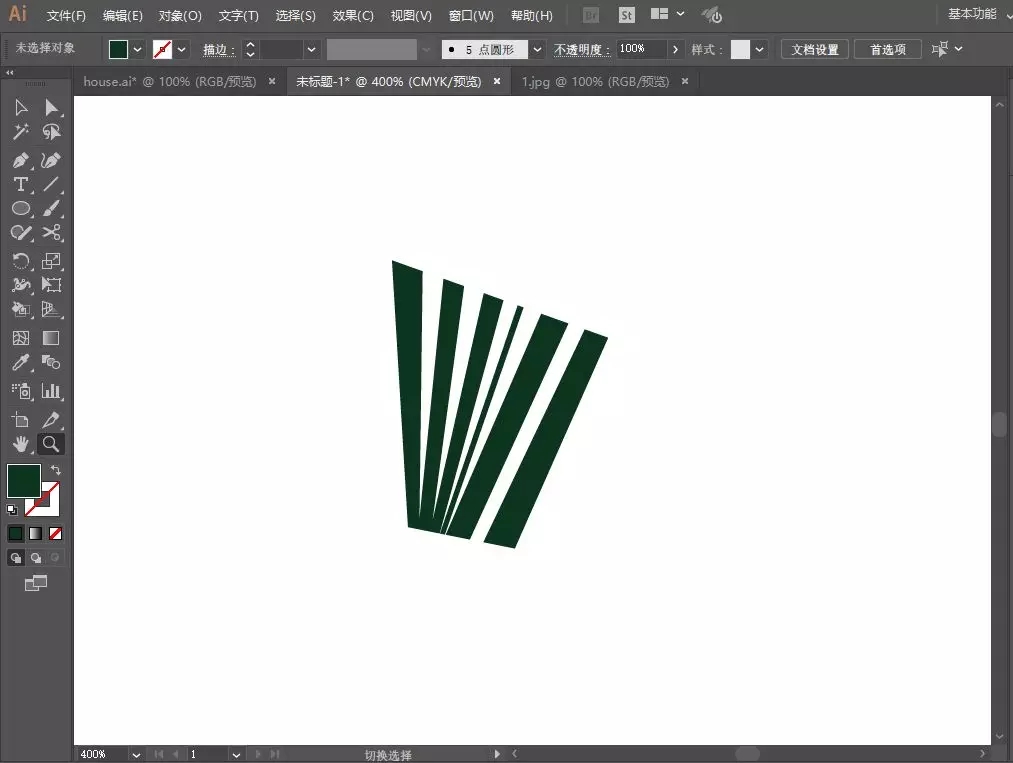
Task: Open the 5 点圆形 brush dropdown
Action: pyautogui.click(x=537, y=49)
